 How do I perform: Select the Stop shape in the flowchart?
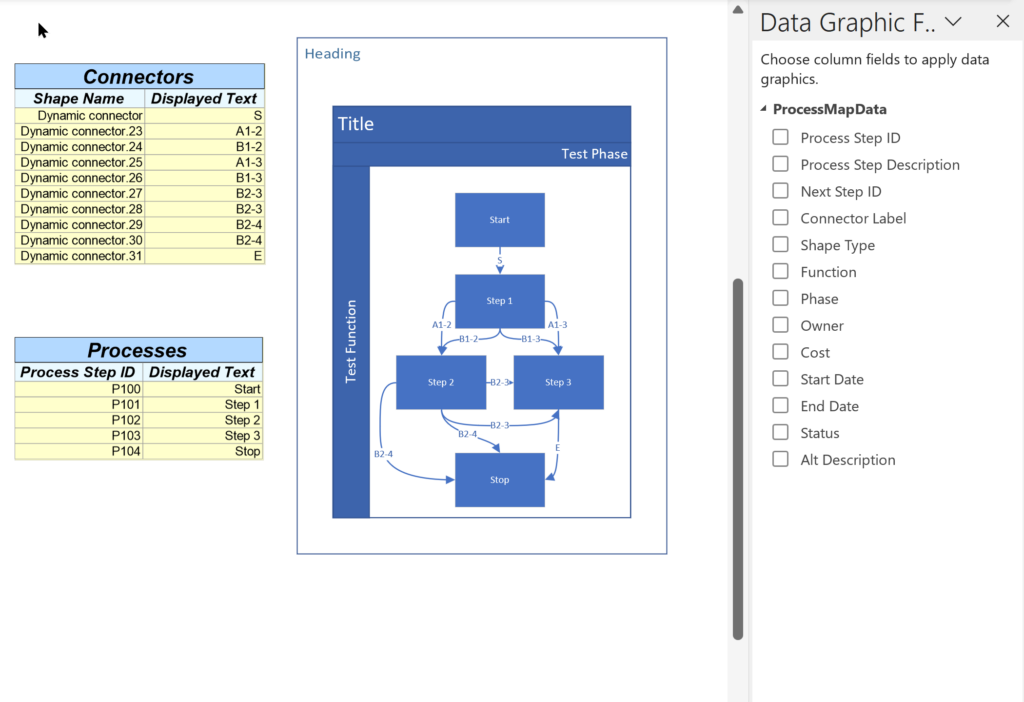pos(499,479)
